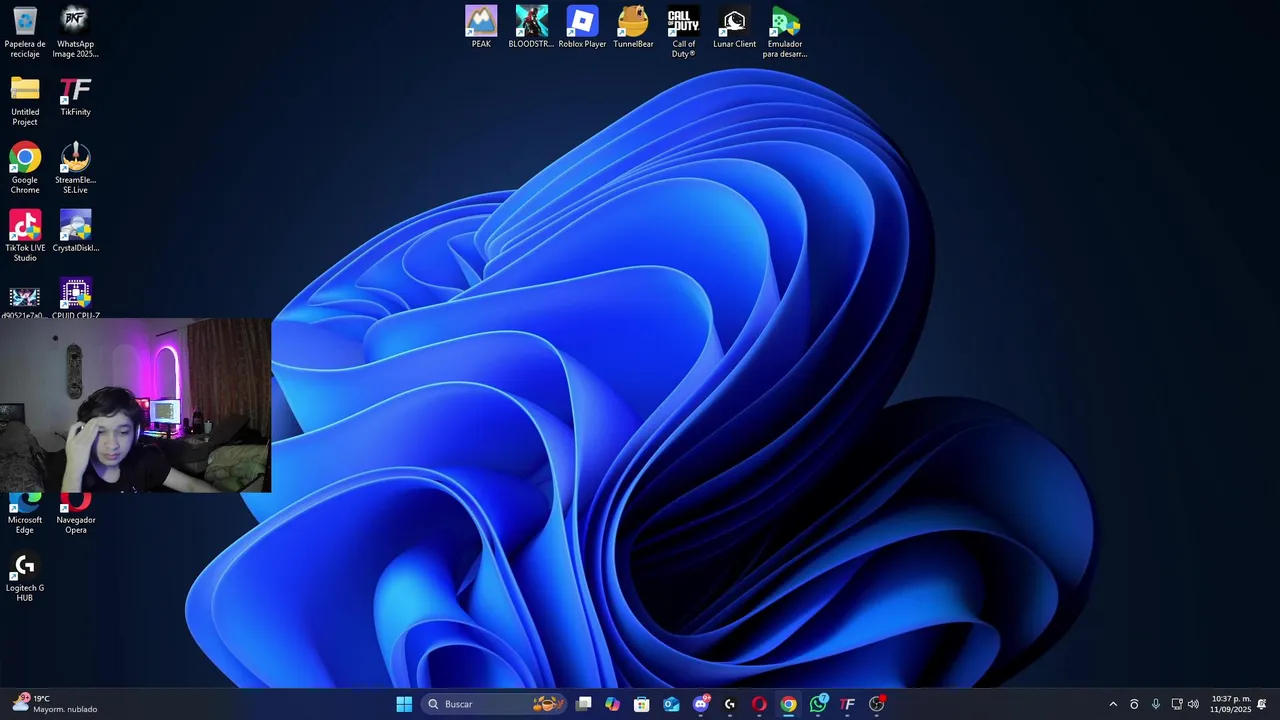Open the Papelera de reciclaje desktop icon
1280x720 pixels.
tap(25, 32)
